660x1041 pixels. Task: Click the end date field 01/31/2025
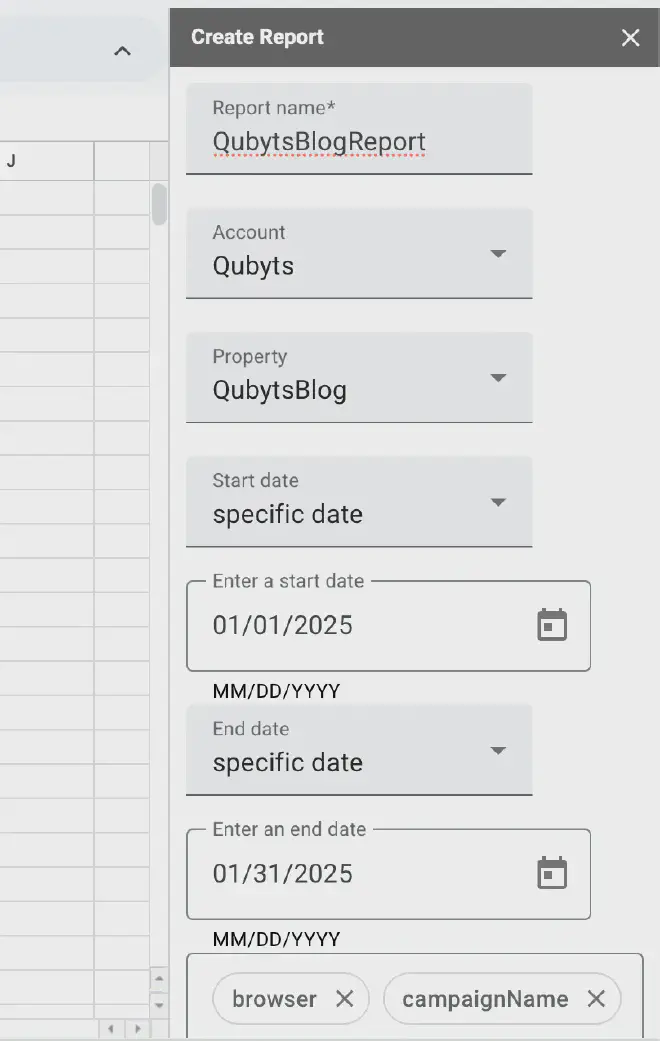(388, 874)
